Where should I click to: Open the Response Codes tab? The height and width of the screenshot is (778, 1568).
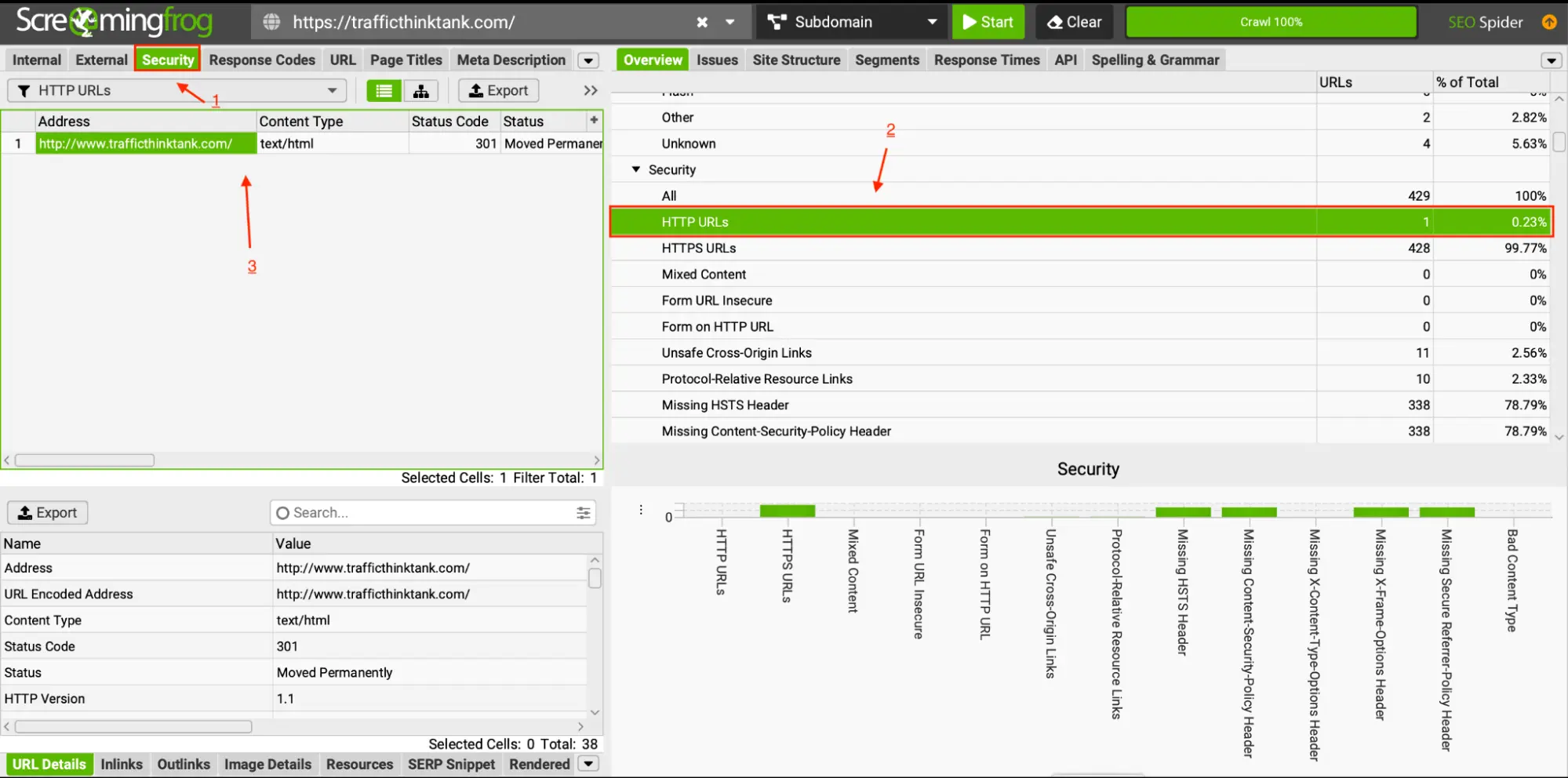(x=261, y=60)
